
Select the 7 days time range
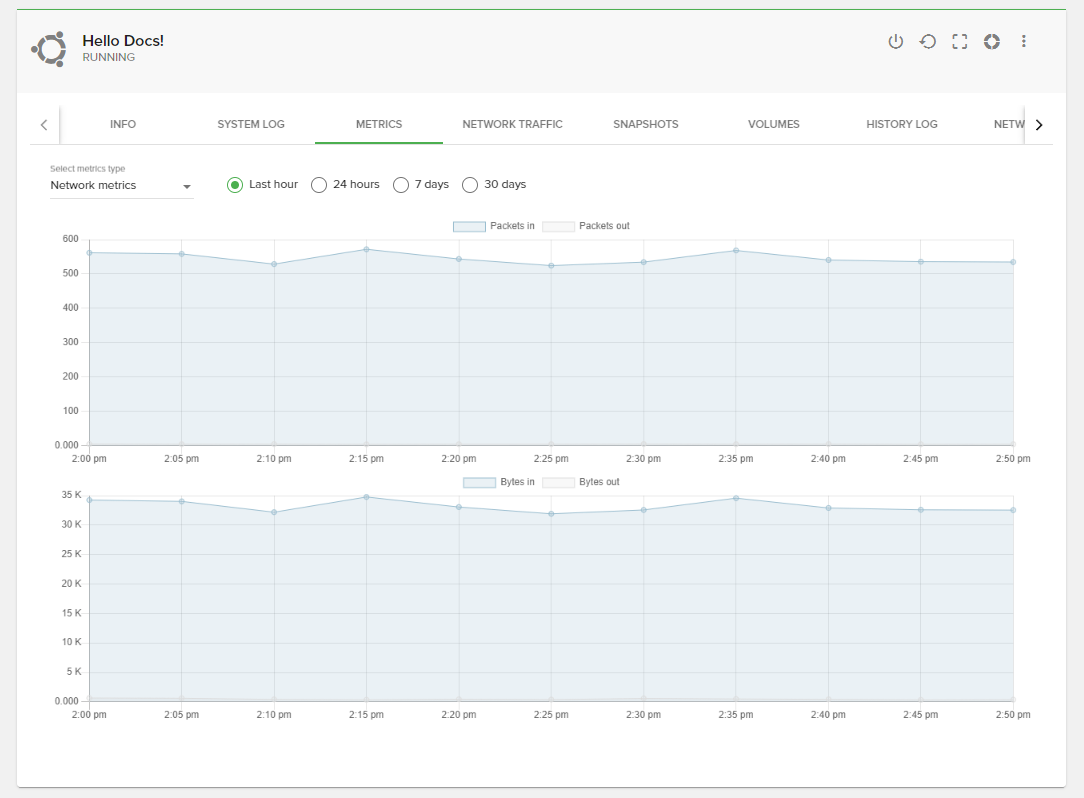(401, 185)
